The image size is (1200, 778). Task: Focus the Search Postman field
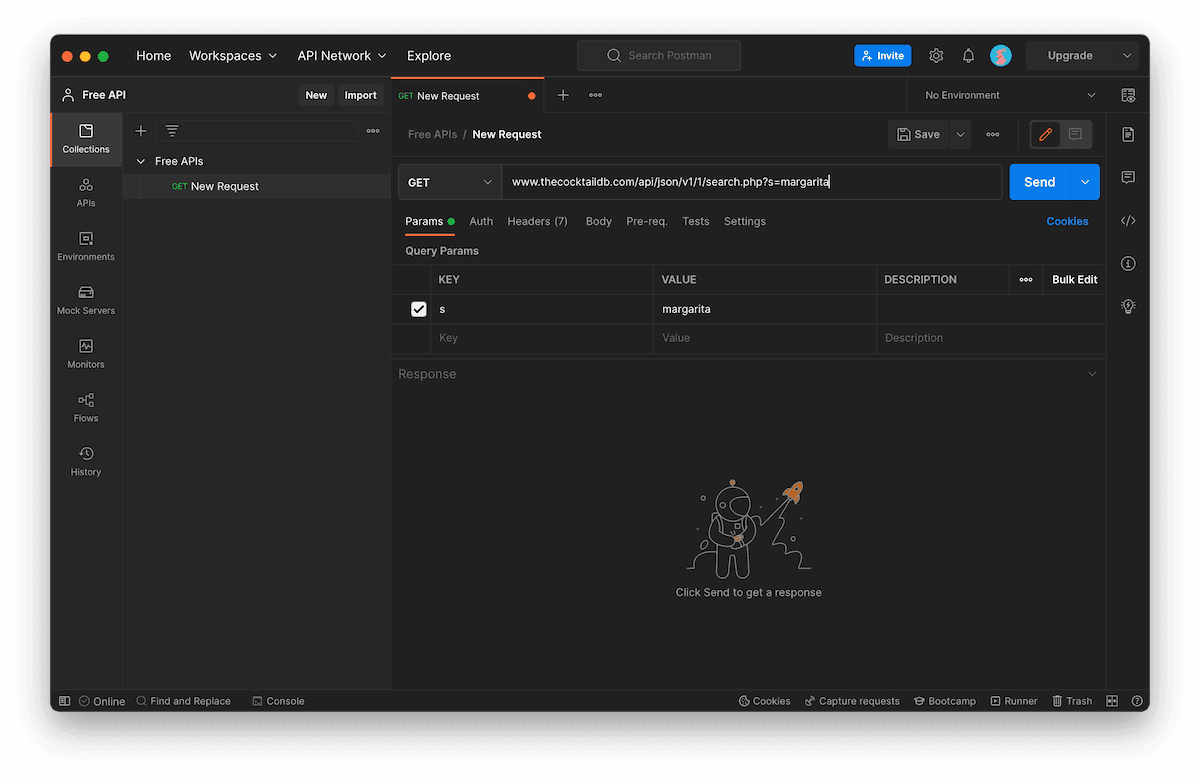click(659, 56)
